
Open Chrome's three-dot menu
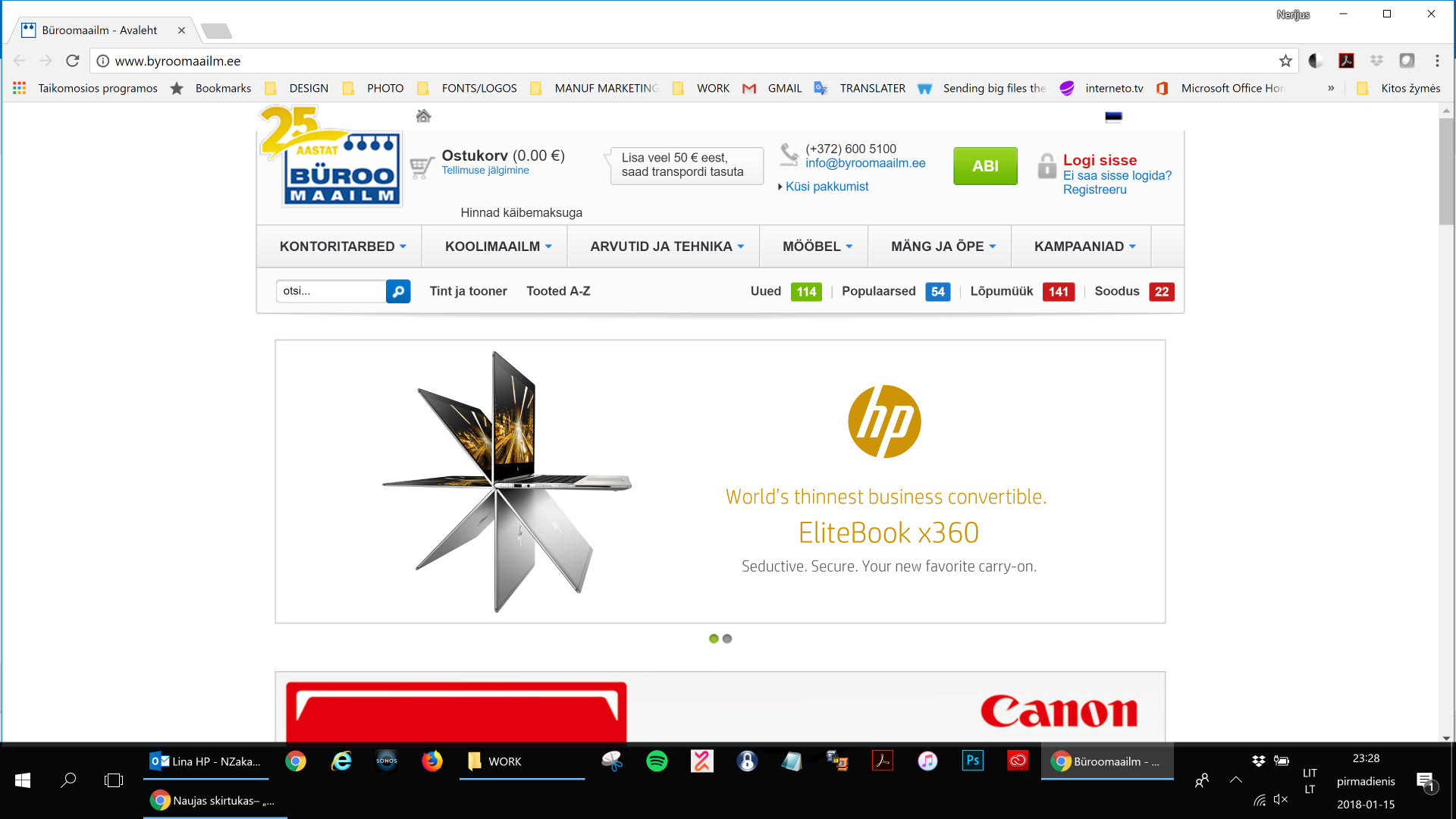[1437, 61]
